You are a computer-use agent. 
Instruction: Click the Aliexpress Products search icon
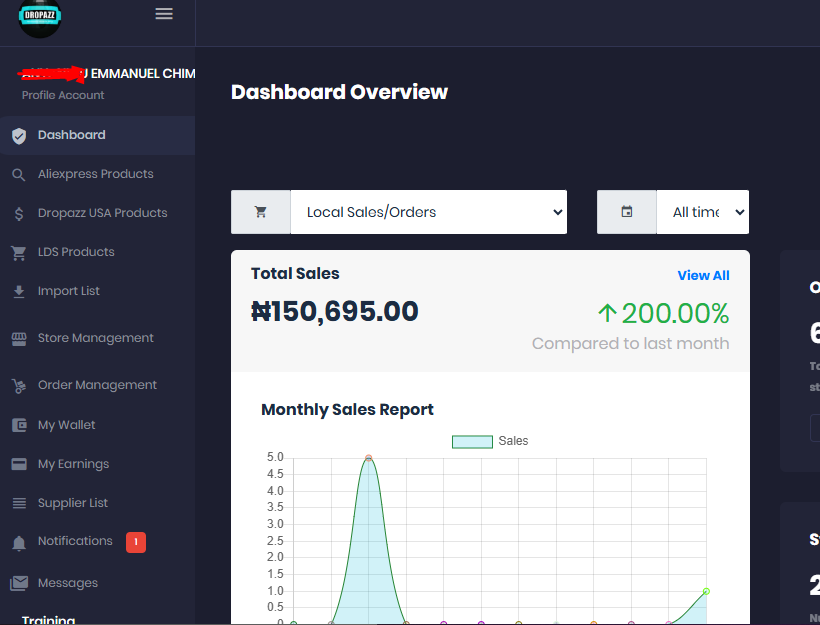click(x=18, y=175)
